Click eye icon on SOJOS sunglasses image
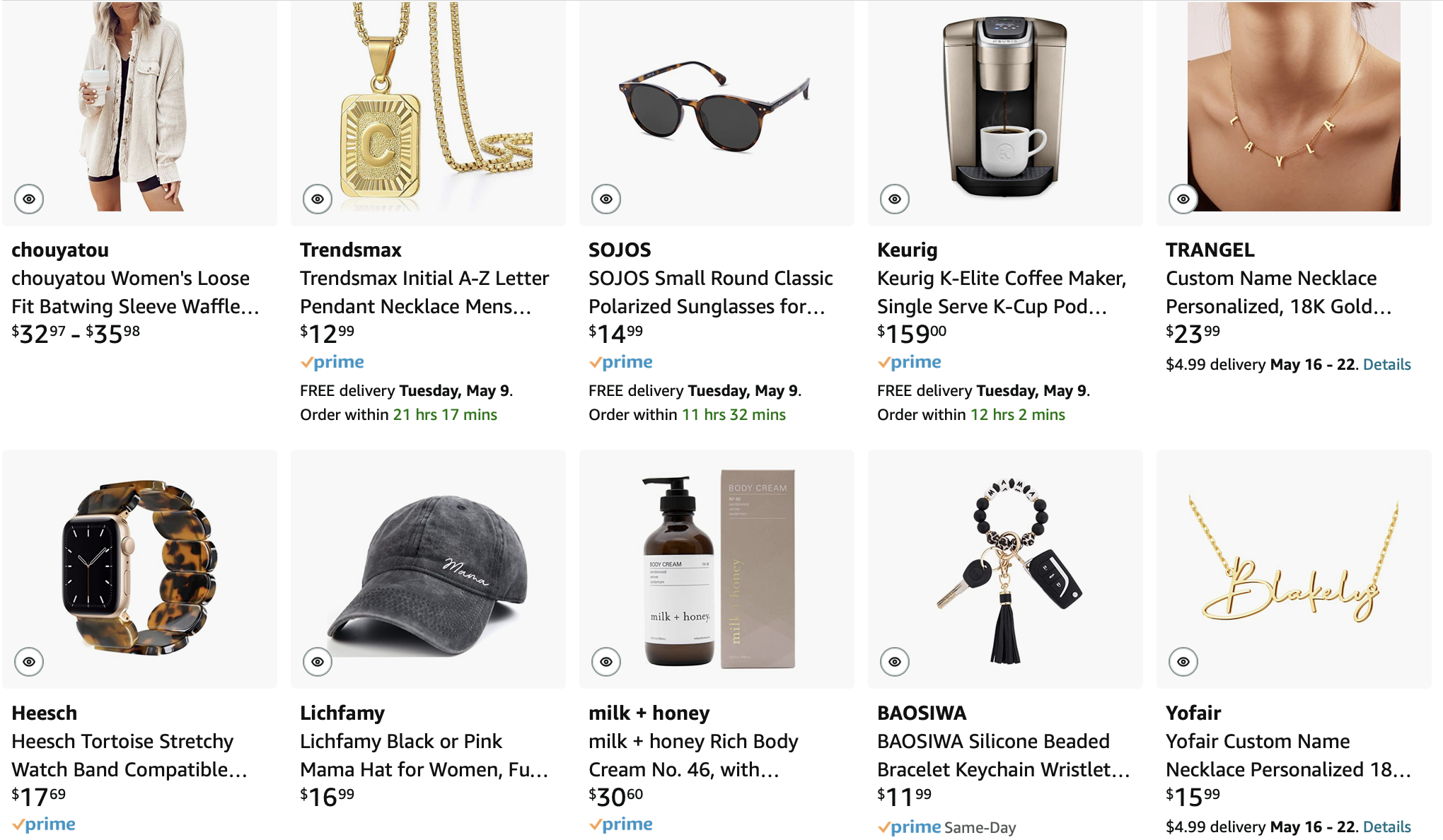This screenshot has height=840, width=1443. [606, 199]
